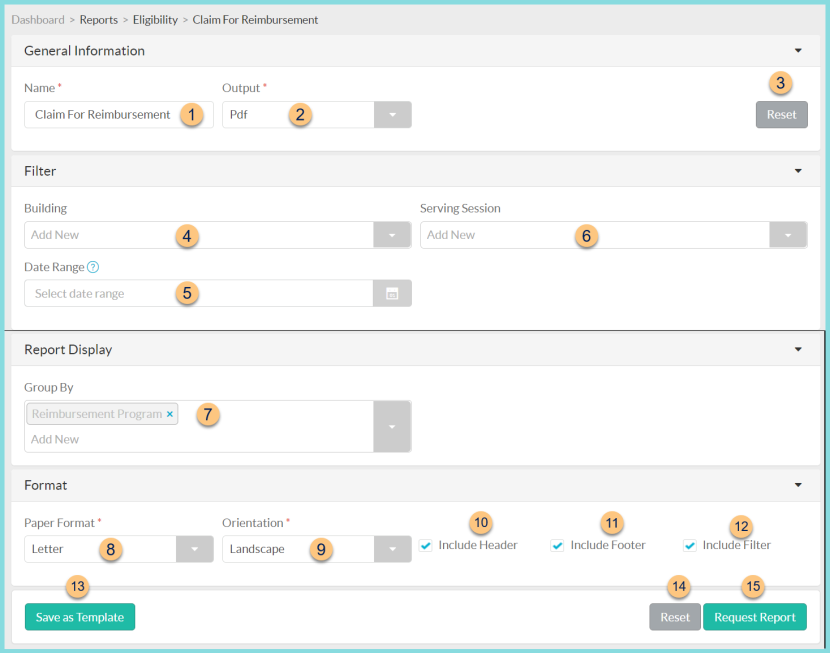Collapse the Report Display section

point(798,349)
